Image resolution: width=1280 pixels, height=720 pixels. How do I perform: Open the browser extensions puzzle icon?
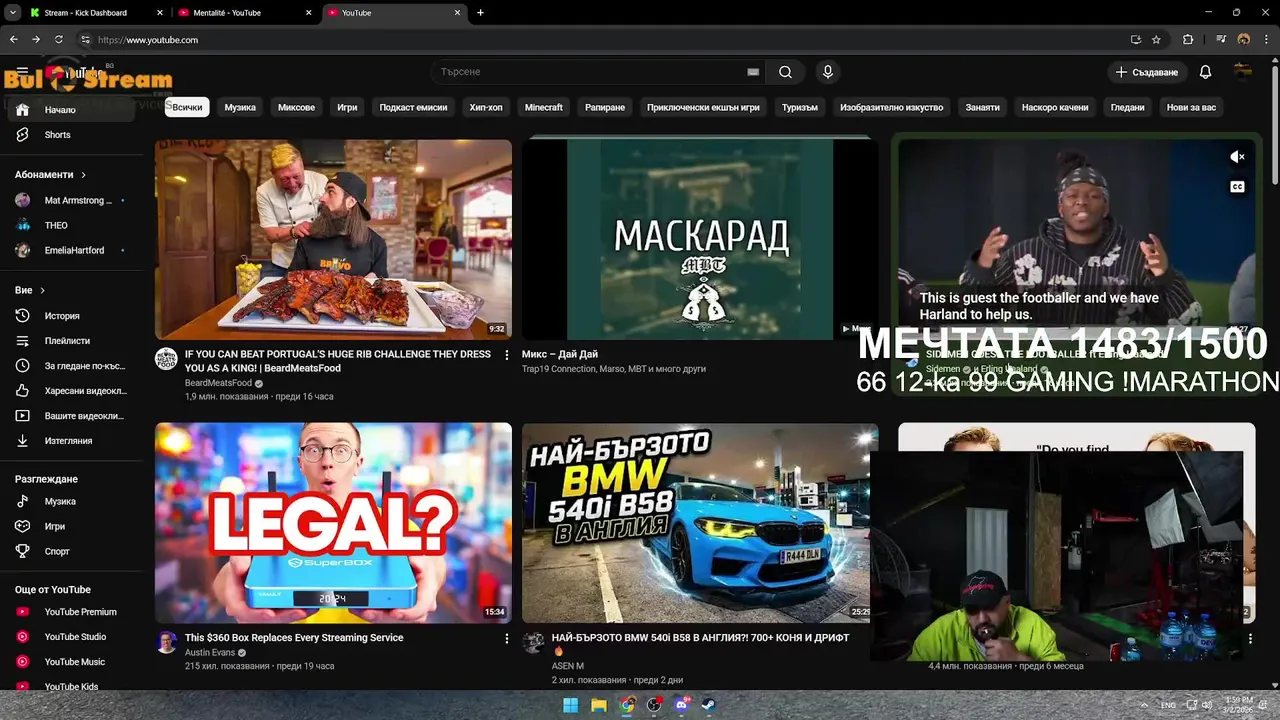click(x=1188, y=40)
